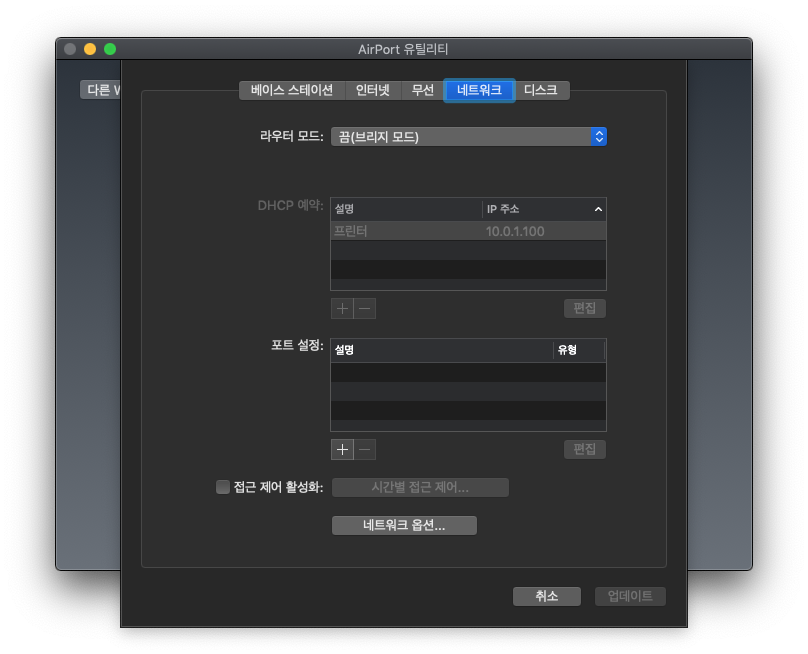Click the 네트워크 tab

point(479,90)
